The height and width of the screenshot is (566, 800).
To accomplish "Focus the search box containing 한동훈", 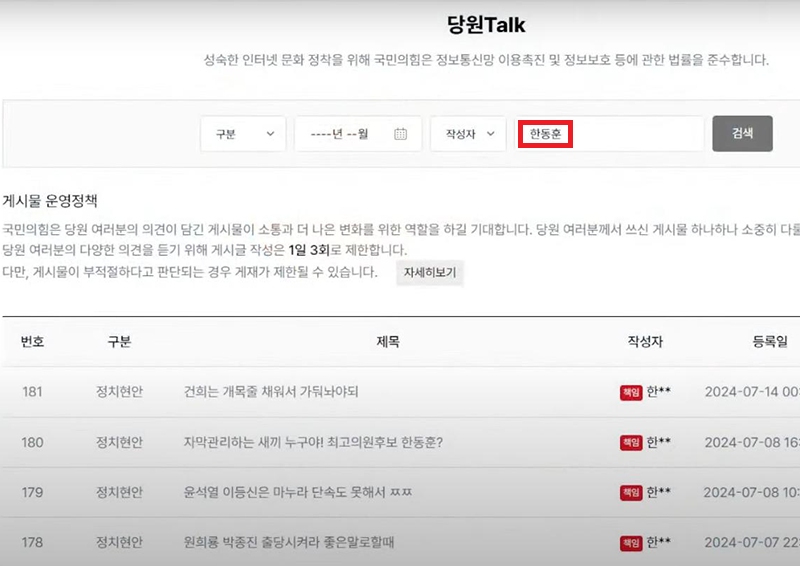I will [610, 134].
